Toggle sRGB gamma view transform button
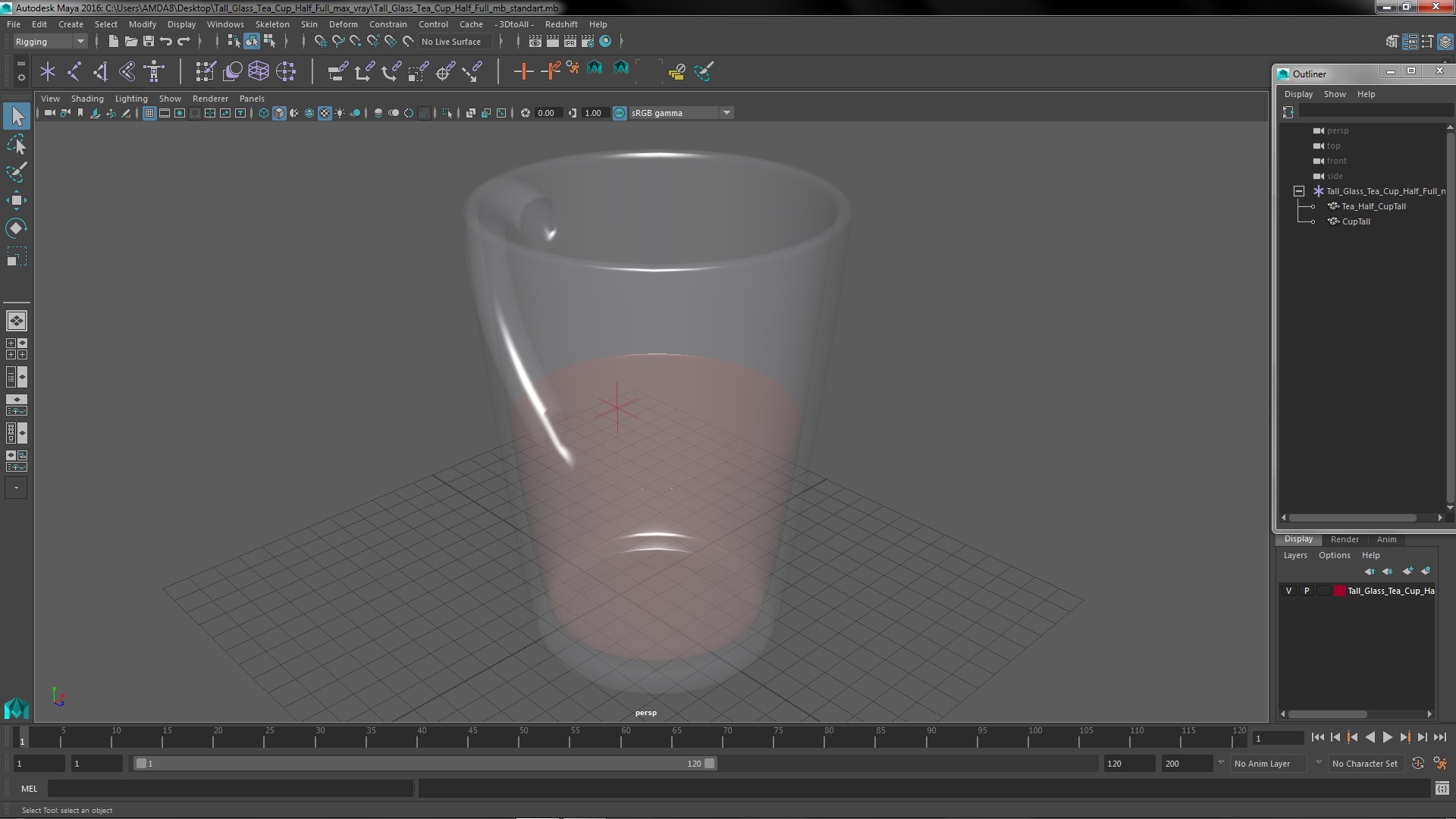 (620, 114)
